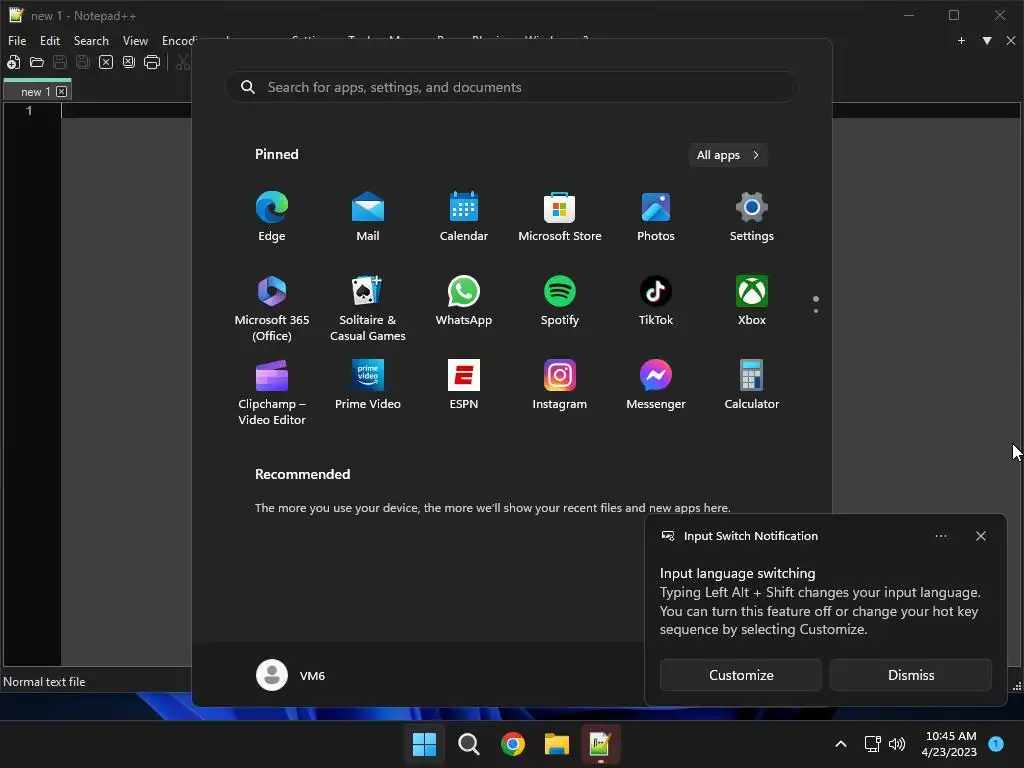Close the 'new 1' tab
Viewport: 1024px width, 768px height.
[61, 91]
